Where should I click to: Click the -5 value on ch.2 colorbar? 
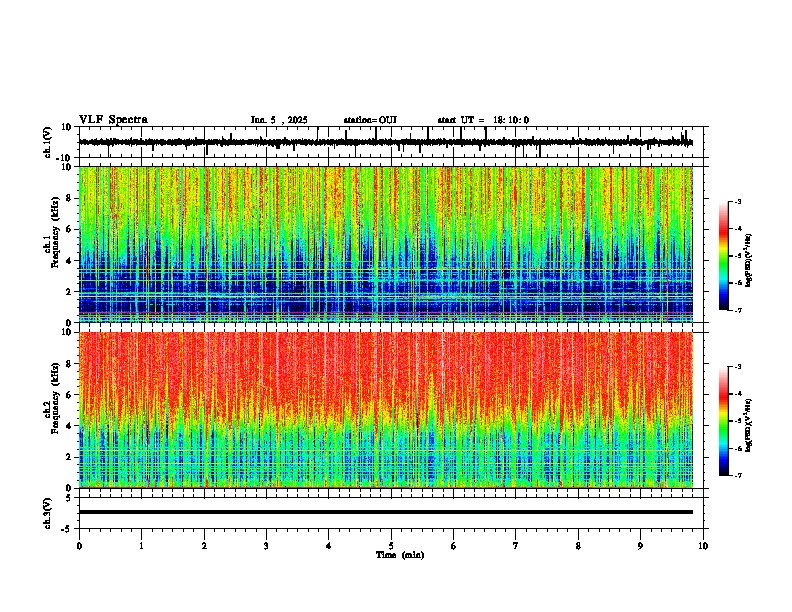tap(738, 421)
